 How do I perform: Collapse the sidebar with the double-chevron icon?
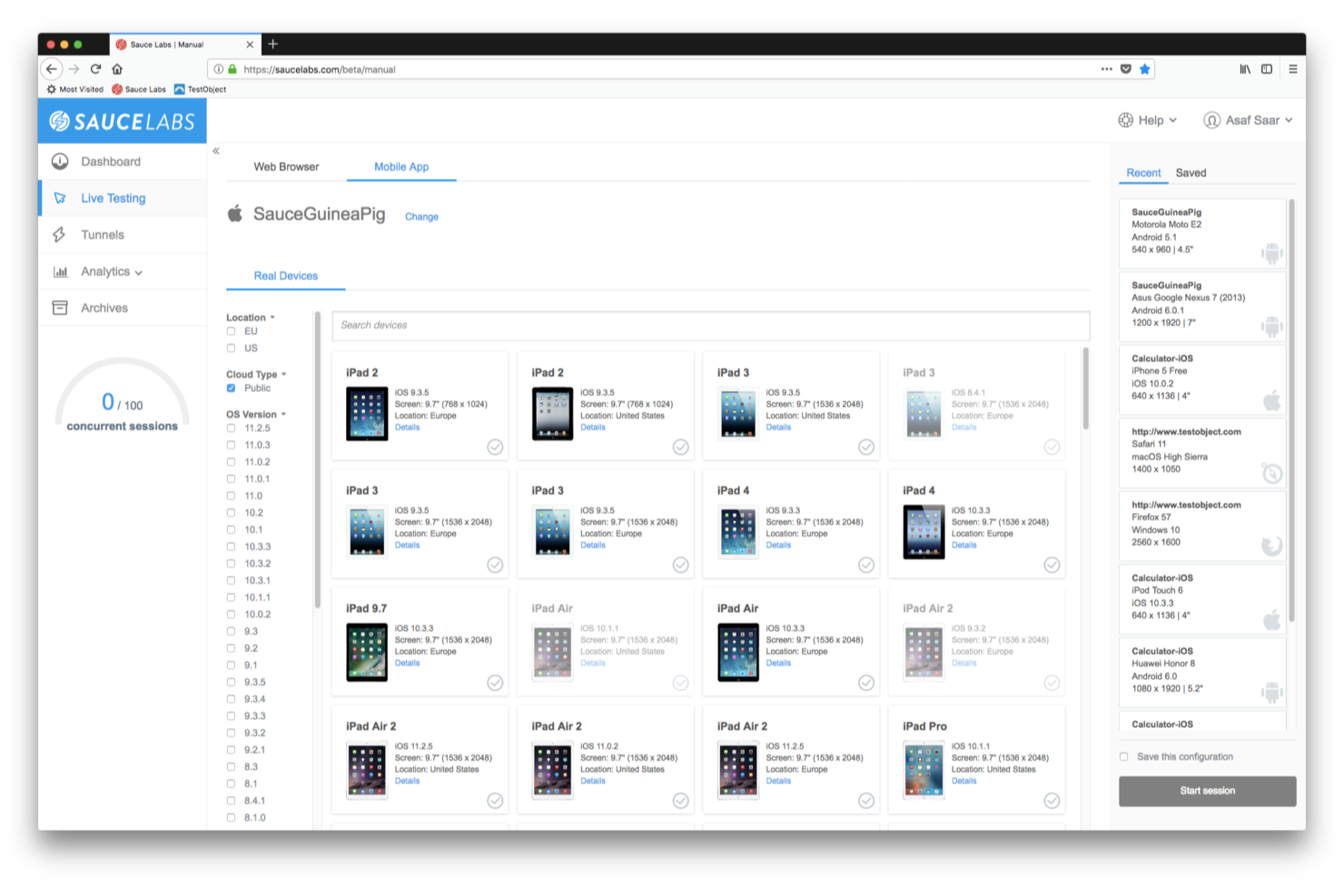216,151
